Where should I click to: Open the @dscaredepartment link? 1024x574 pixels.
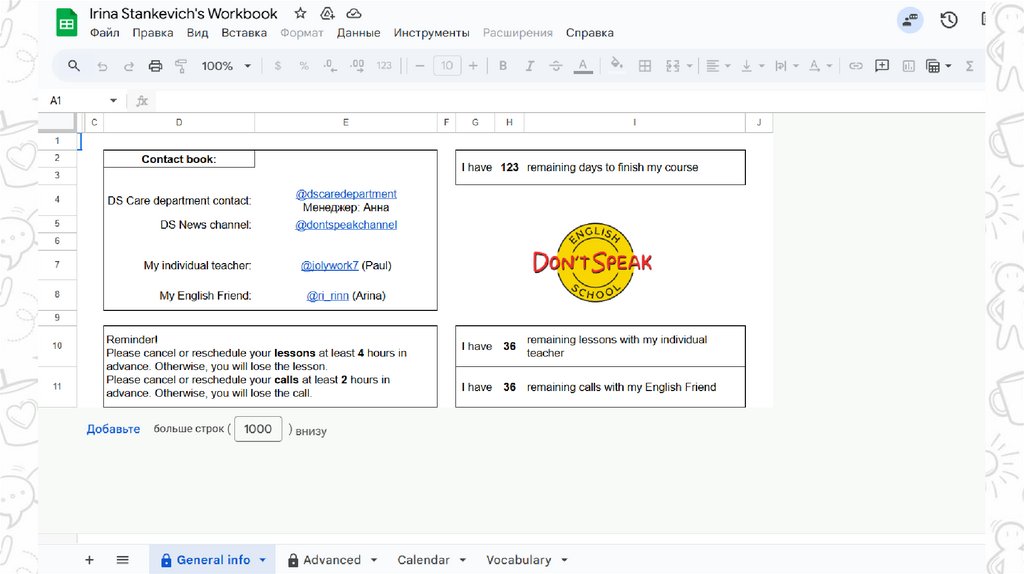pyautogui.click(x=346, y=194)
